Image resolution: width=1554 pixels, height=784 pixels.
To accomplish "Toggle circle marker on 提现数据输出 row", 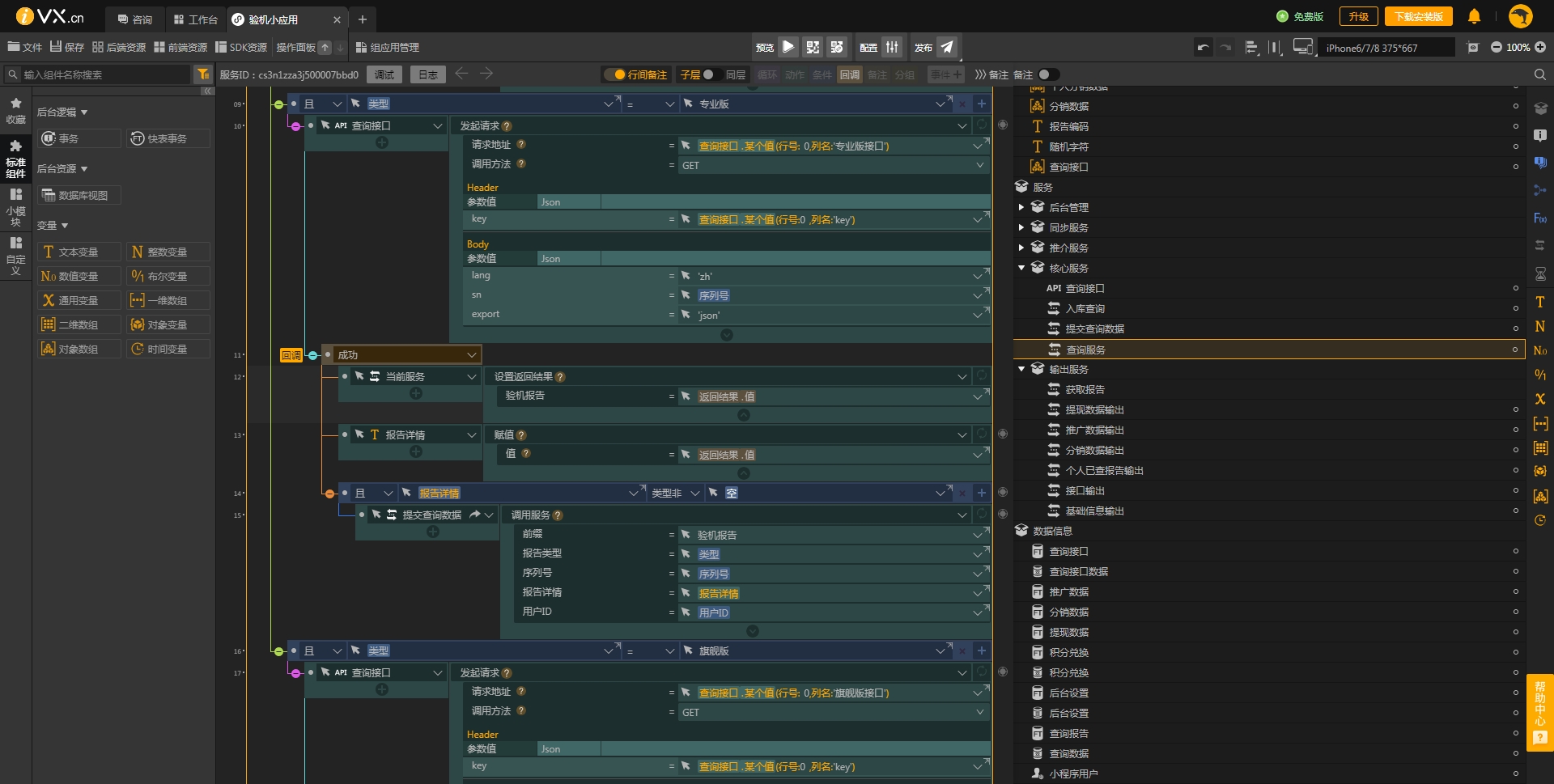I will coord(1516,409).
